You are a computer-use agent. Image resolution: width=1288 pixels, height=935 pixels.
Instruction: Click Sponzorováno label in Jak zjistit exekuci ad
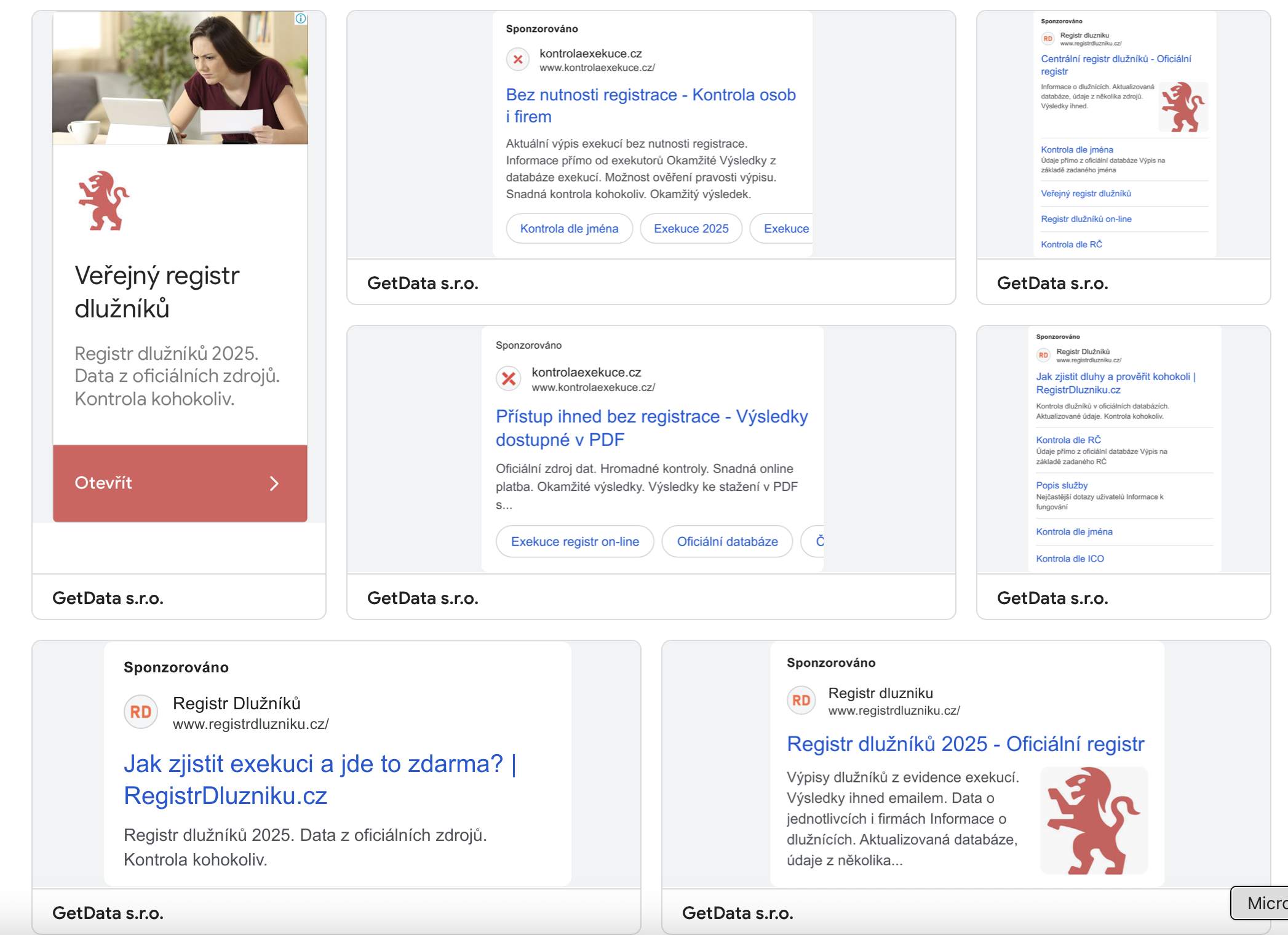176,667
